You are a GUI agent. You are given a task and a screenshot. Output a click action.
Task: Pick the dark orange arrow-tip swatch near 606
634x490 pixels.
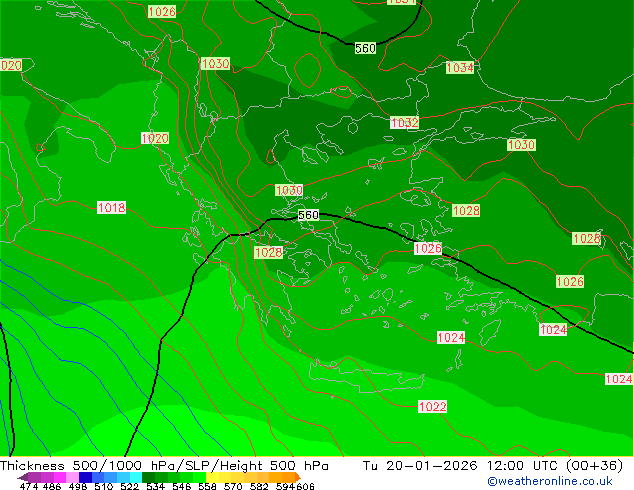pyautogui.click(x=298, y=477)
